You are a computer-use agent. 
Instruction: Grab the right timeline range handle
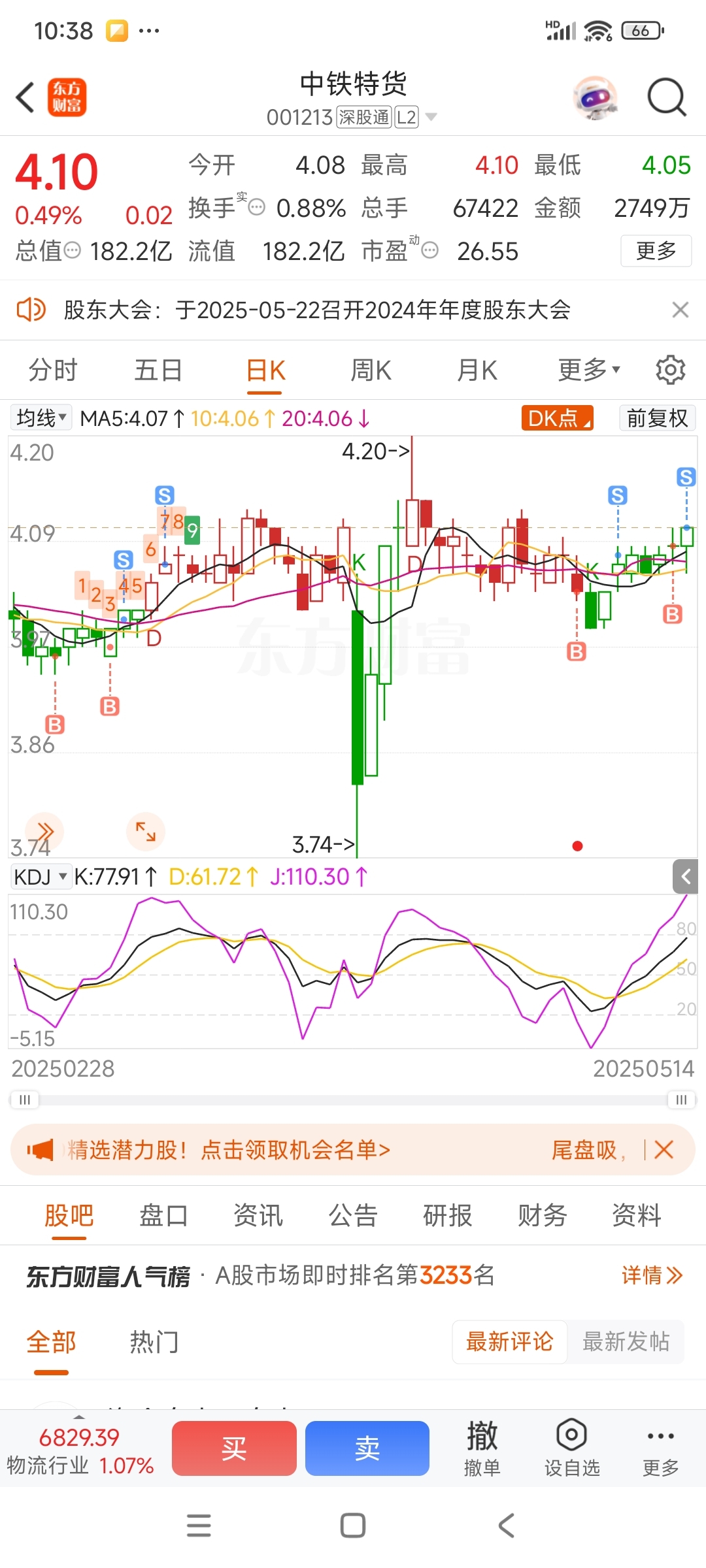tap(681, 1100)
